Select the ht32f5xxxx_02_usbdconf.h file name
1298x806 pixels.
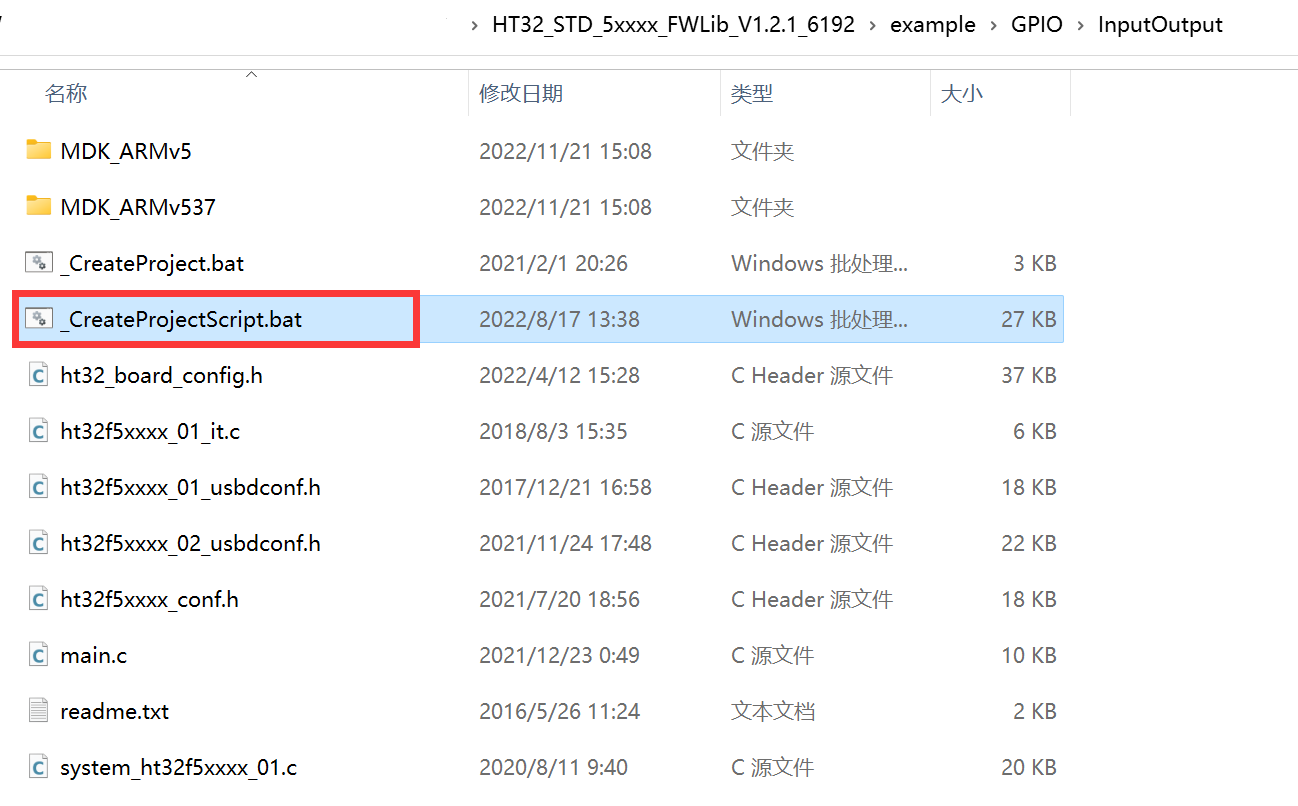(190, 543)
